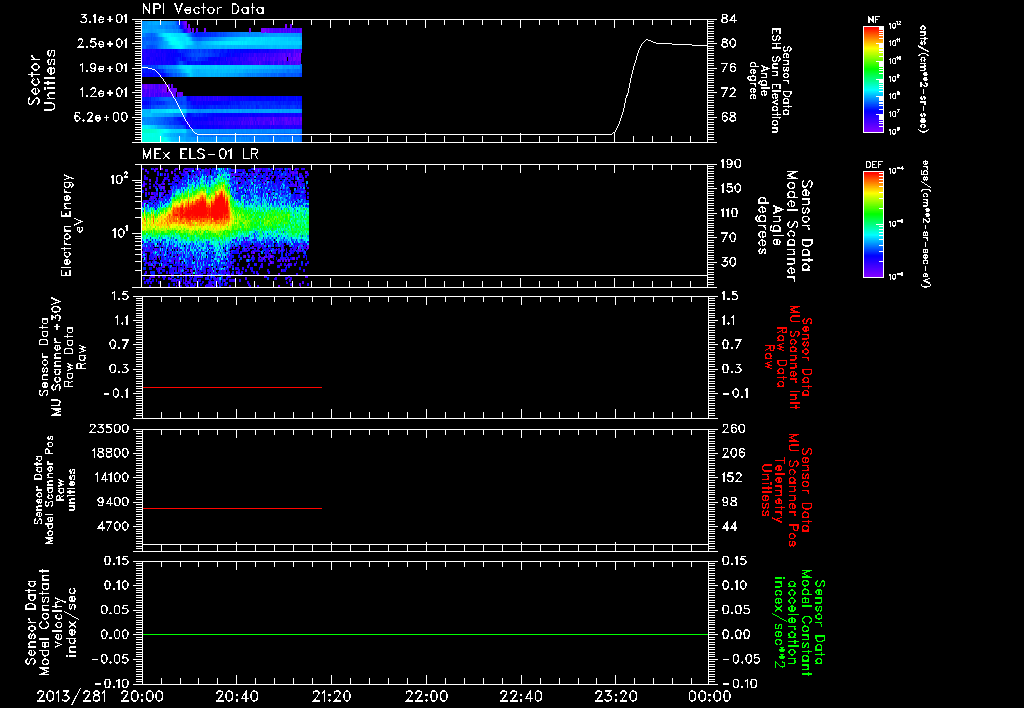Click the '20:40' time axis label
This screenshot has height=708, width=1024.
(x=236, y=696)
